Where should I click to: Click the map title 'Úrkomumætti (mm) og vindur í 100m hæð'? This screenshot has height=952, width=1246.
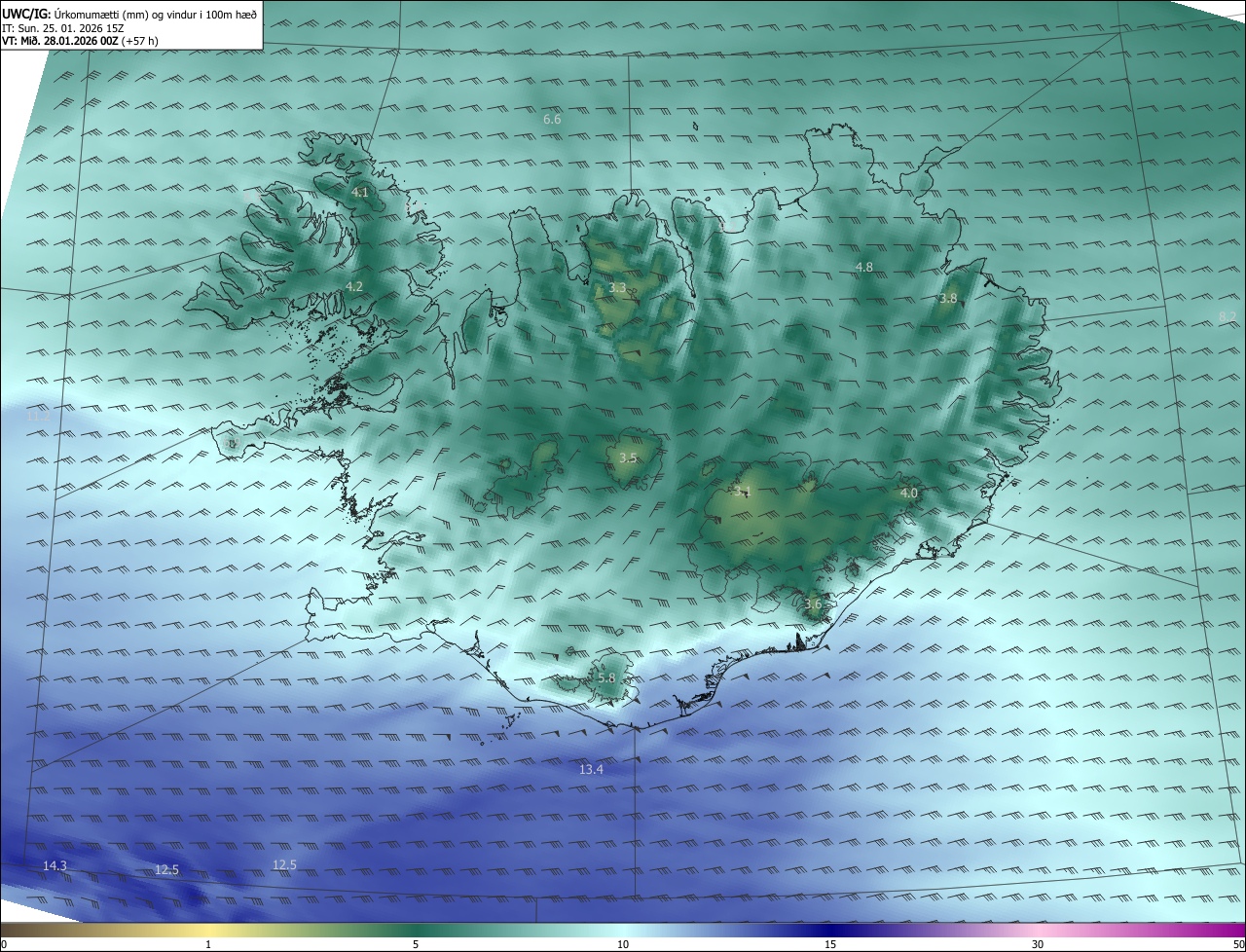tap(156, 14)
